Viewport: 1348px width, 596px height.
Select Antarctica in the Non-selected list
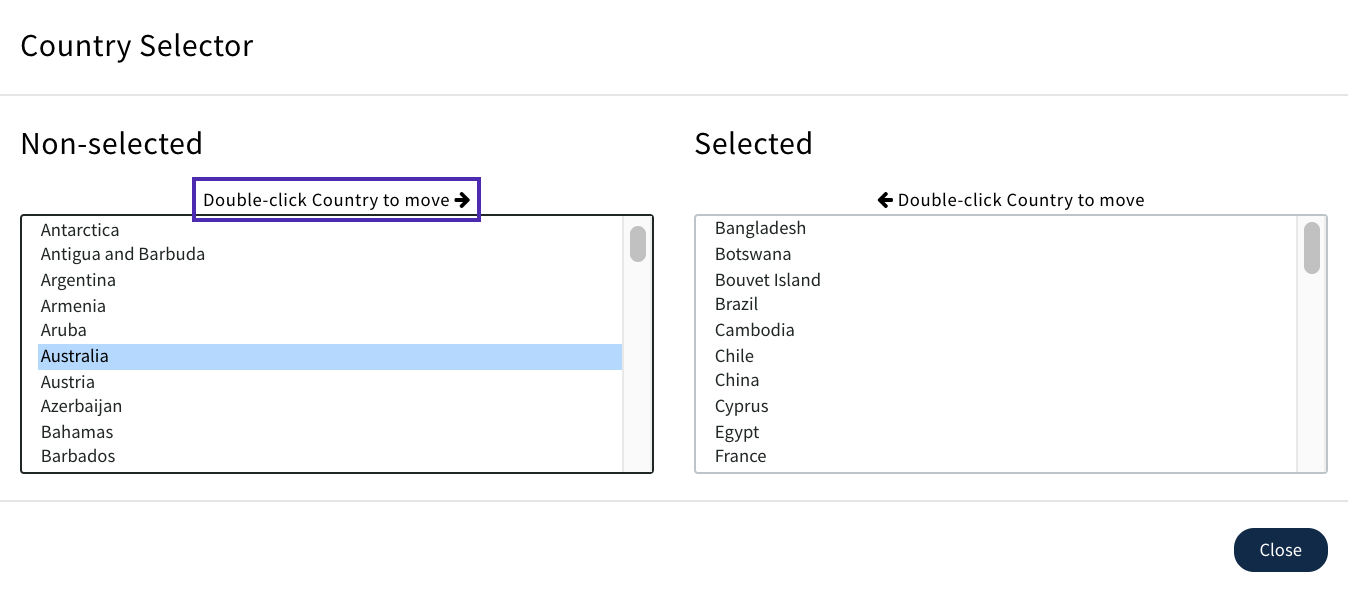[x=80, y=230]
